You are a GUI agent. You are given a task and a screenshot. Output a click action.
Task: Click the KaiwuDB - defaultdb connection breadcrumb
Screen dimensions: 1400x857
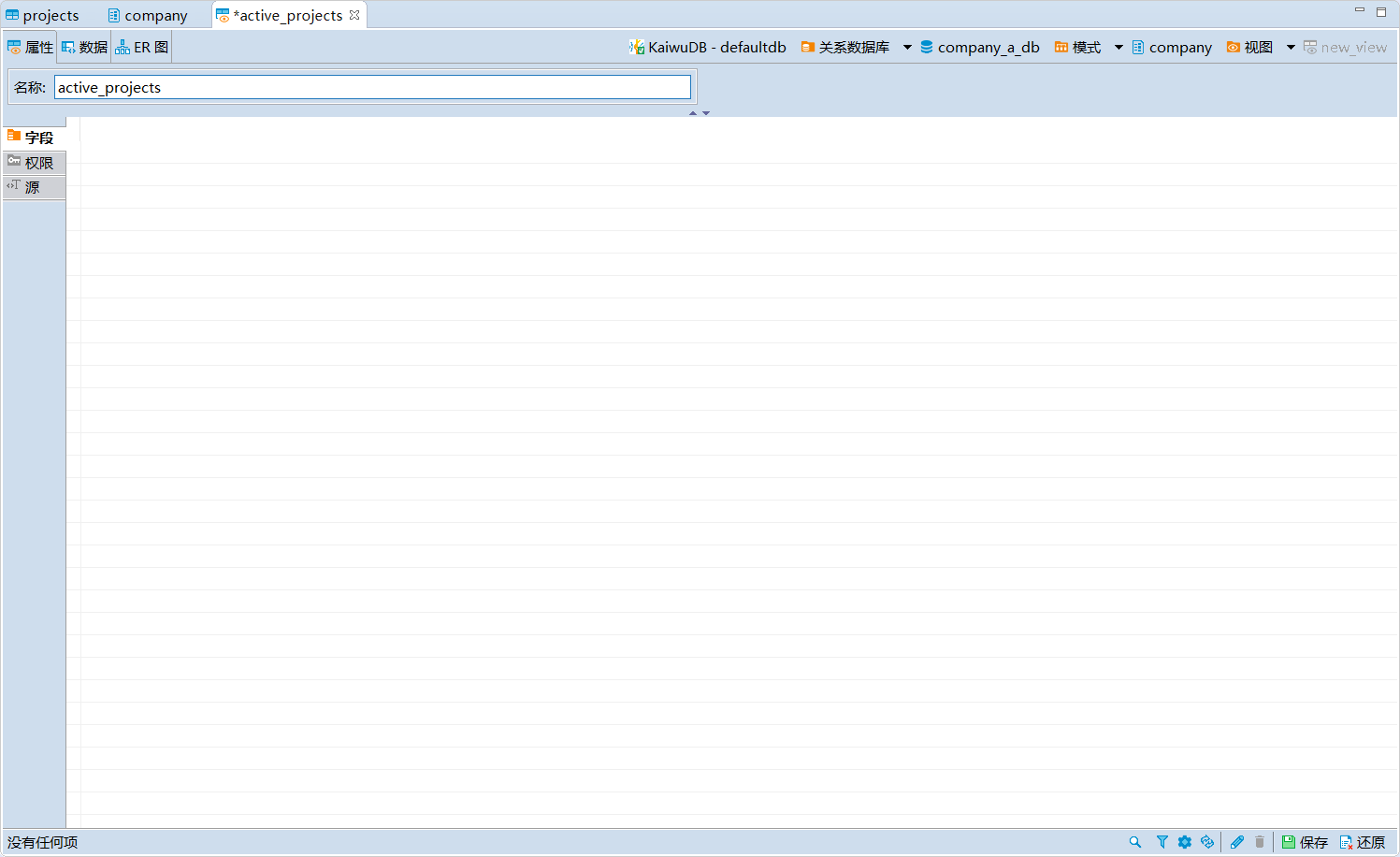708,48
